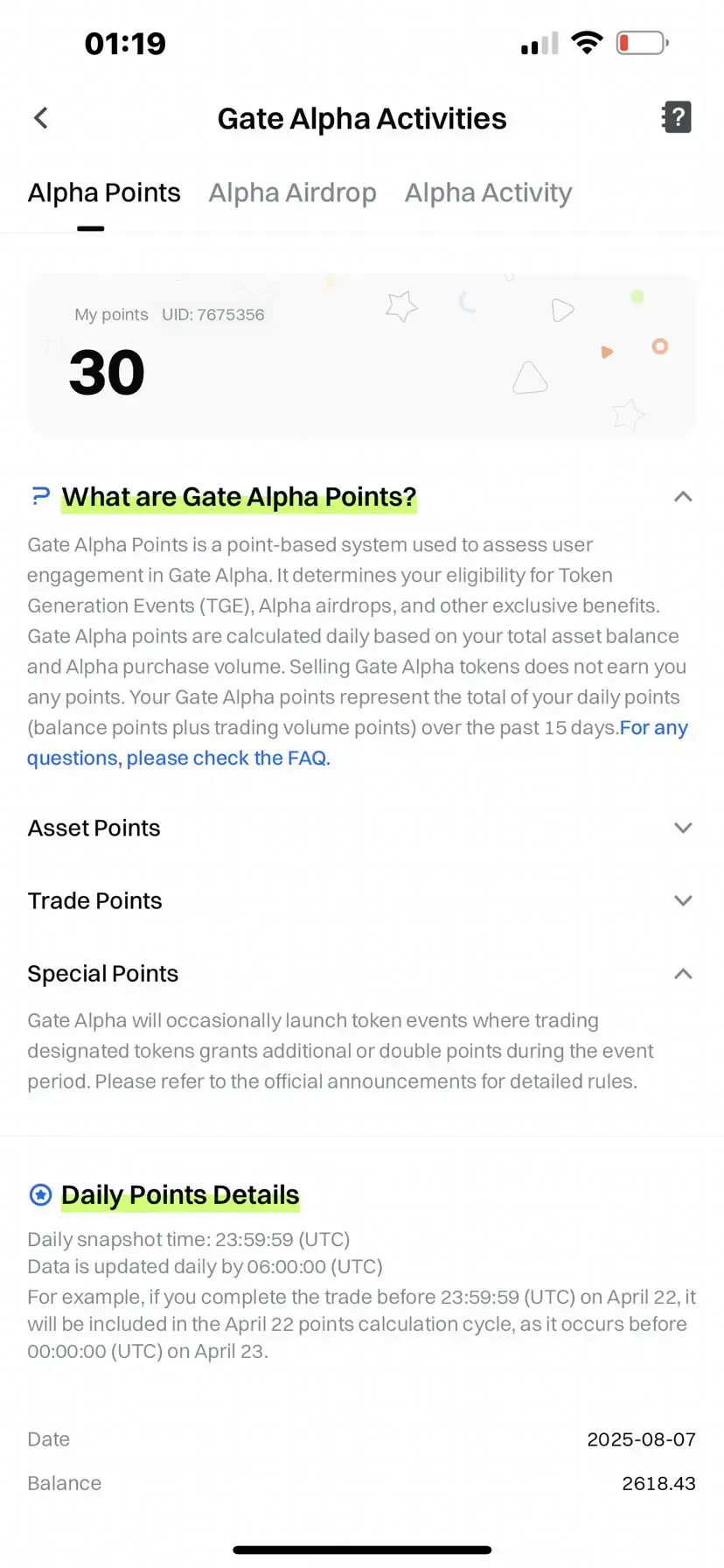The width and height of the screenshot is (724, 1568).
Task: Tap the blue P icon beside Gate Alpha Points
Action: pos(40,496)
